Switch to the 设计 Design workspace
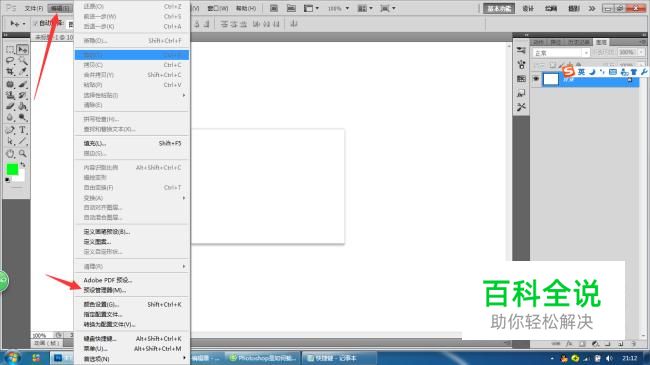The width and height of the screenshot is (650, 365). click(528, 8)
